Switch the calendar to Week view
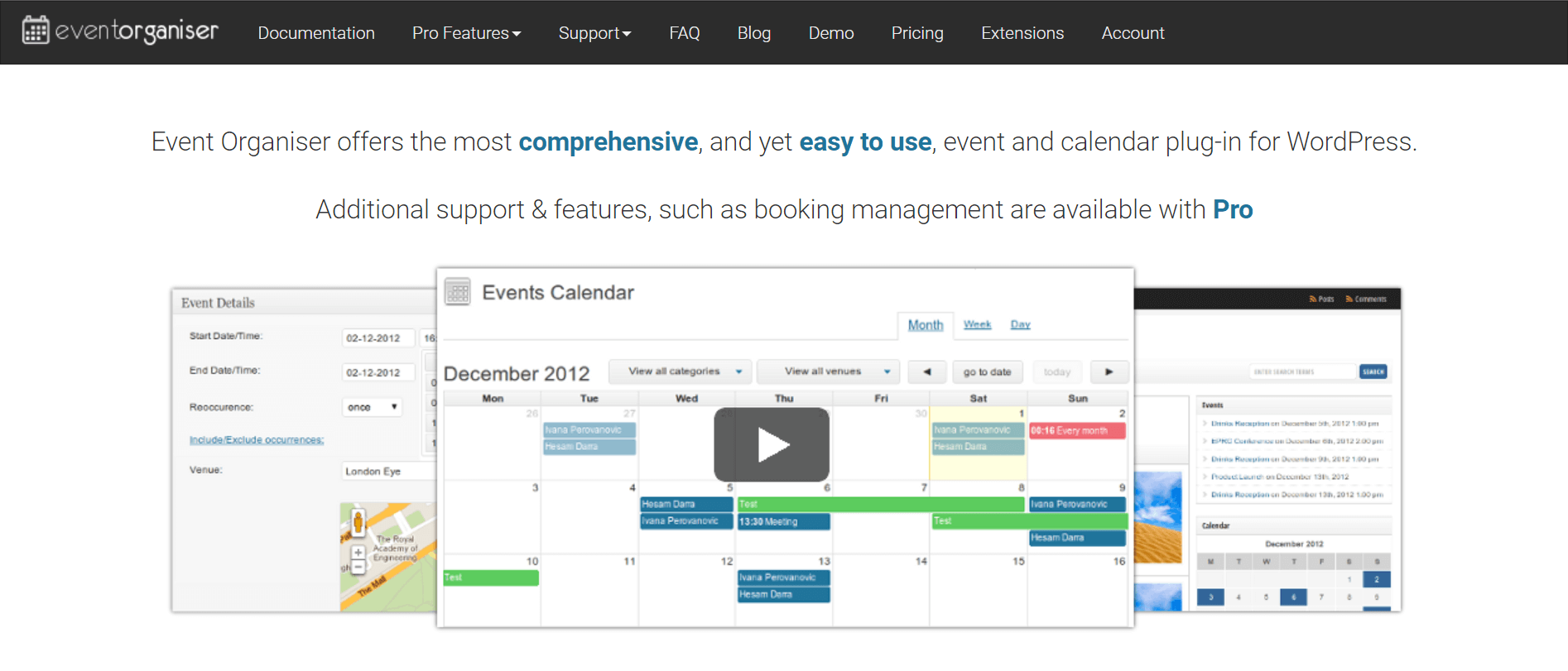1568x671 pixels. [976, 324]
